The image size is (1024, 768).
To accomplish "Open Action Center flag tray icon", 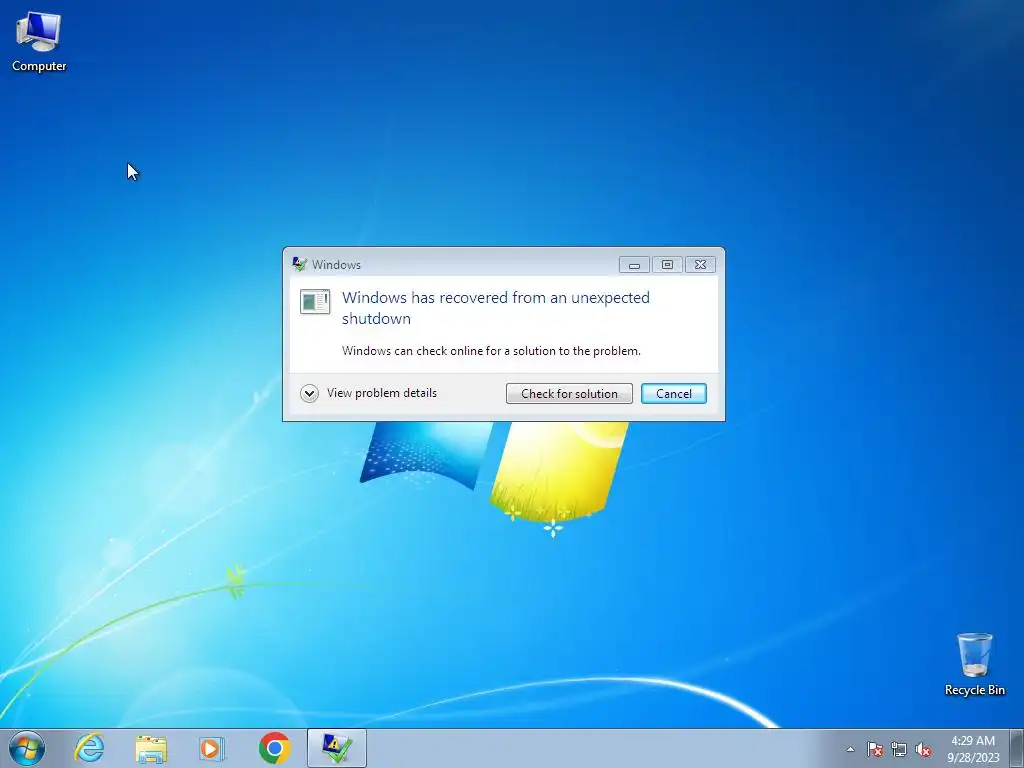I will coord(874,749).
